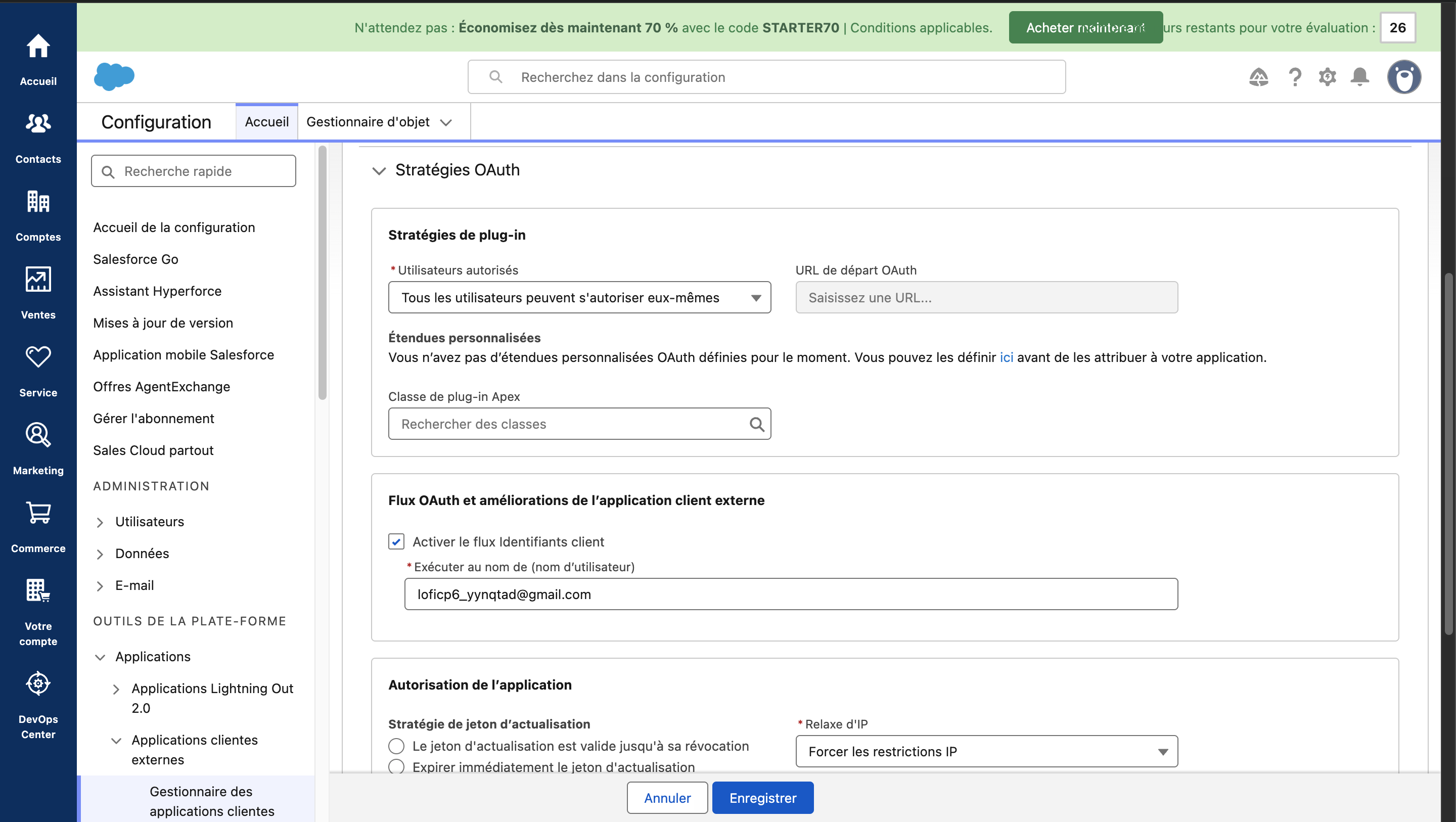This screenshot has width=1456, height=822.
Task: Expand Applications Lightning Out 2.0 node
Action: (x=116, y=689)
